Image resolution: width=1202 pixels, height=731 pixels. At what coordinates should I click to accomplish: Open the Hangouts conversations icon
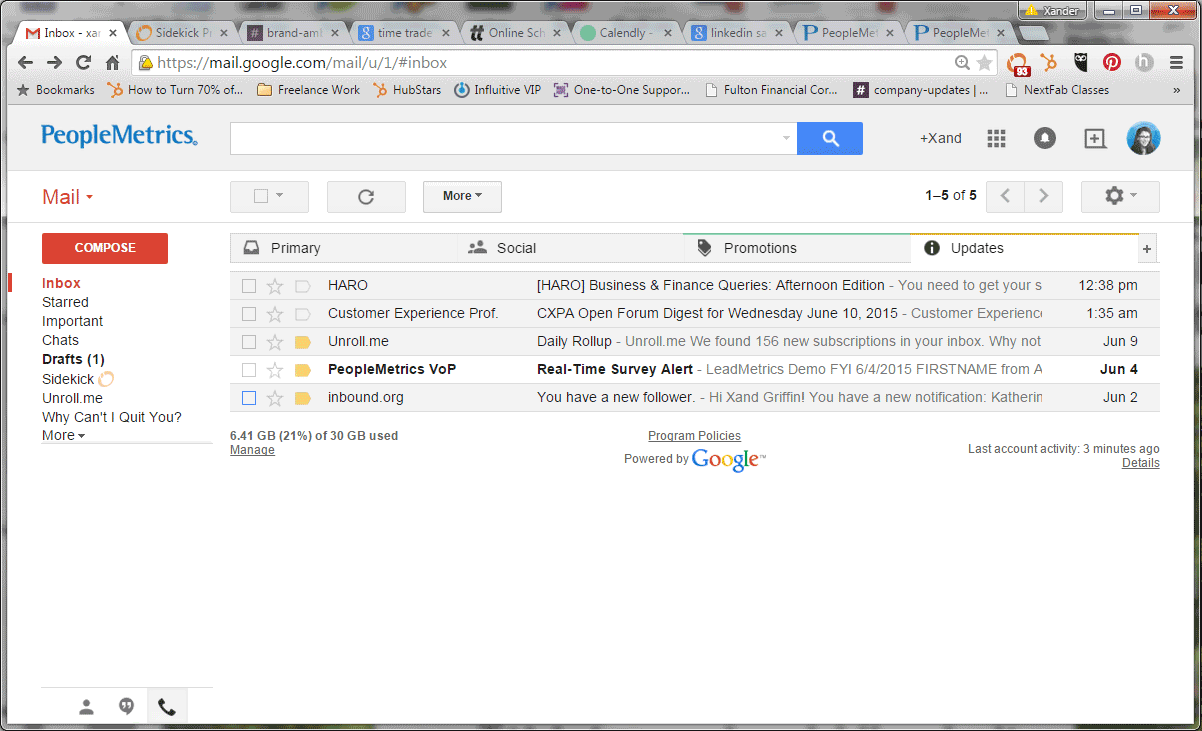126,708
